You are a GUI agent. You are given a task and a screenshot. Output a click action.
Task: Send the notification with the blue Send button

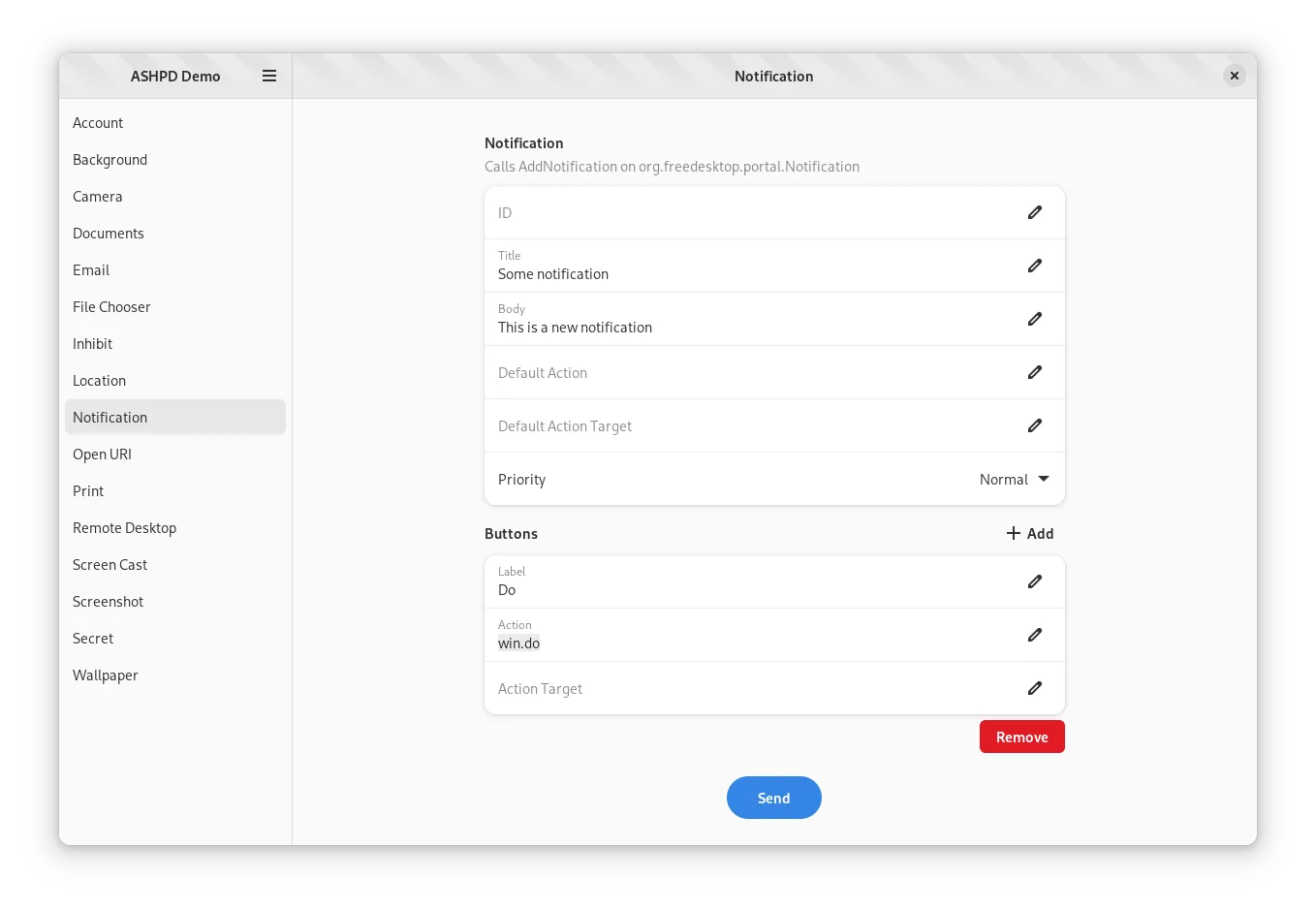[773, 798]
